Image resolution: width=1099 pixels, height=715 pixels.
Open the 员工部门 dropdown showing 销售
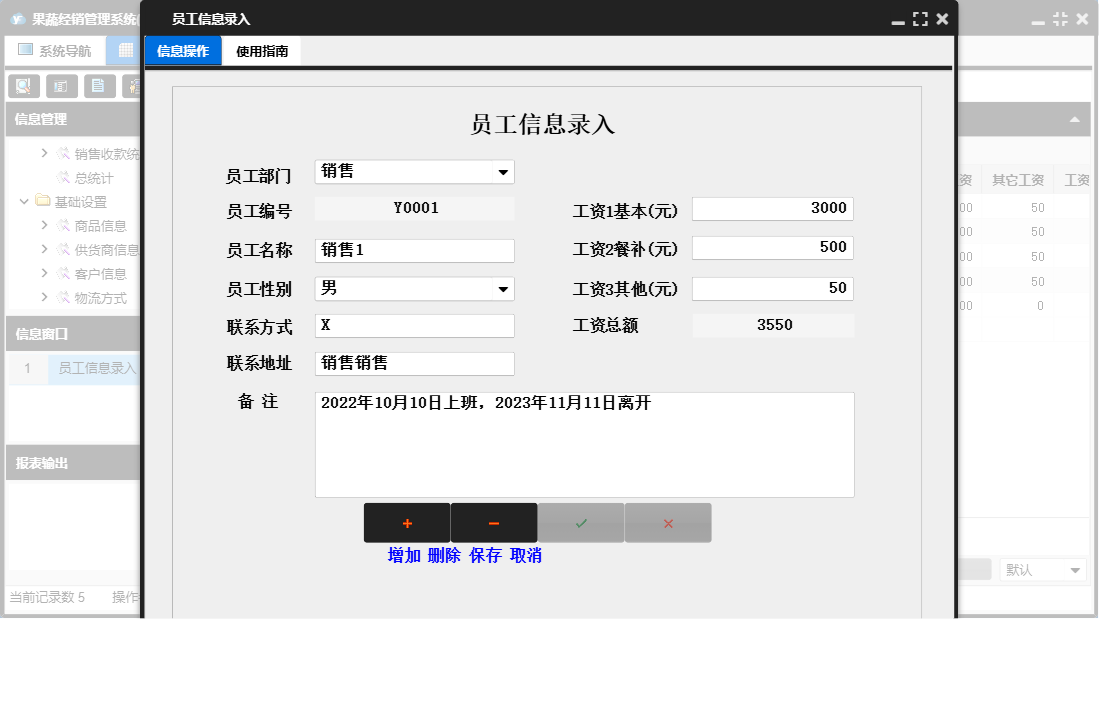(505, 171)
